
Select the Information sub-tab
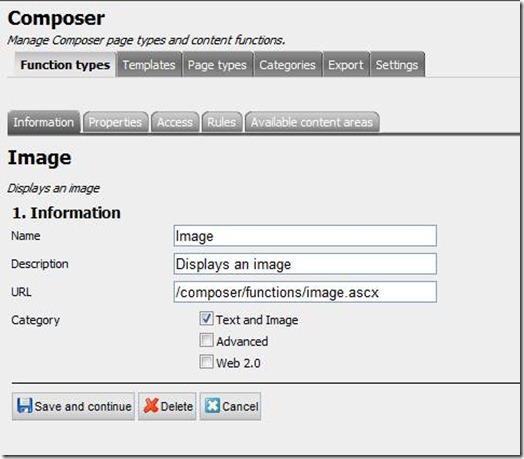[x=44, y=122]
